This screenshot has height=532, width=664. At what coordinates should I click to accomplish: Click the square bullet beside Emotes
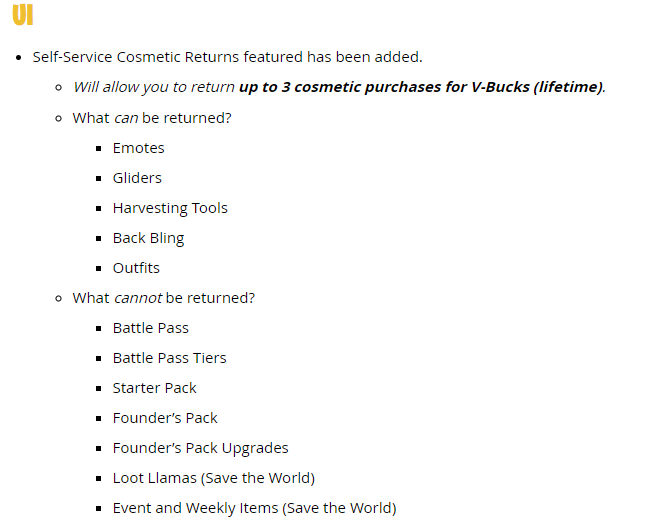click(99, 148)
